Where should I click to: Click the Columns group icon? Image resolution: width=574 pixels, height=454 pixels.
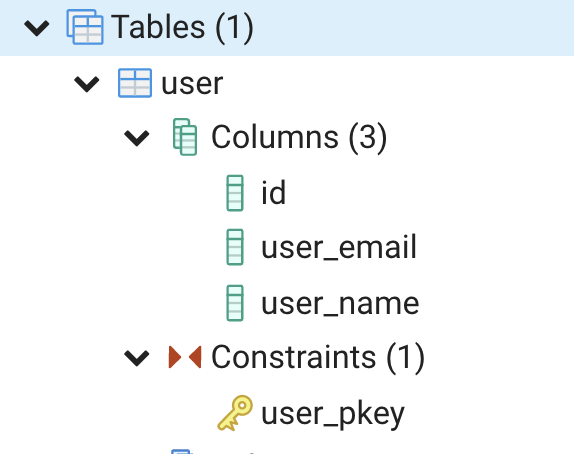pyautogui.click(x=185, y=137)
